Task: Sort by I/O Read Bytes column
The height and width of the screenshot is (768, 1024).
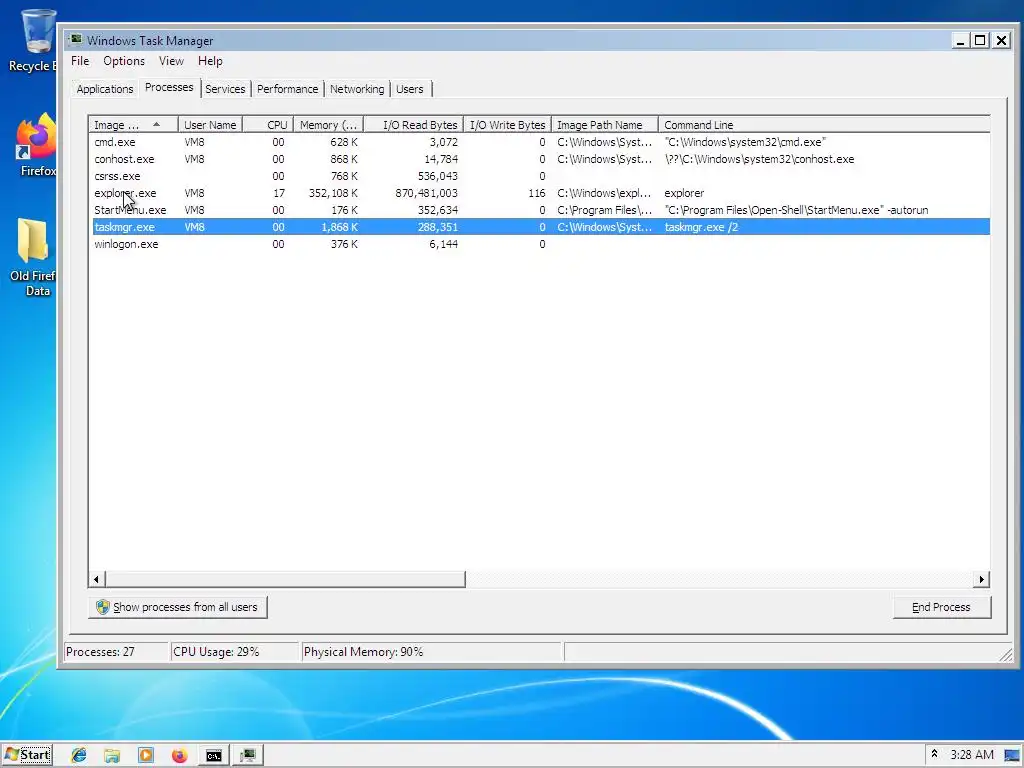Action: pos(413,125)
